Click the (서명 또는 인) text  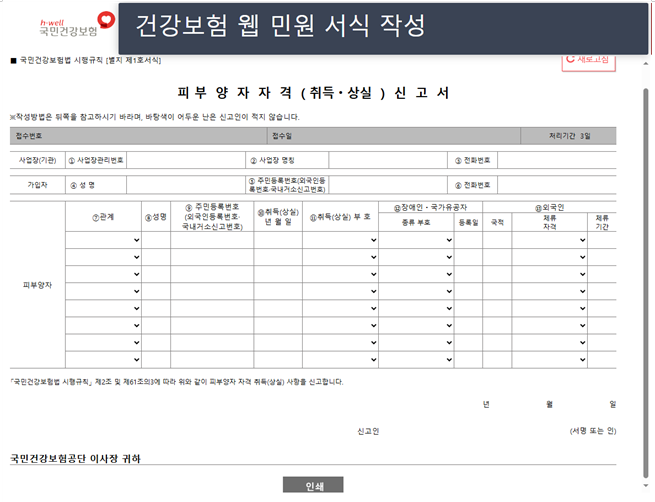593,431
